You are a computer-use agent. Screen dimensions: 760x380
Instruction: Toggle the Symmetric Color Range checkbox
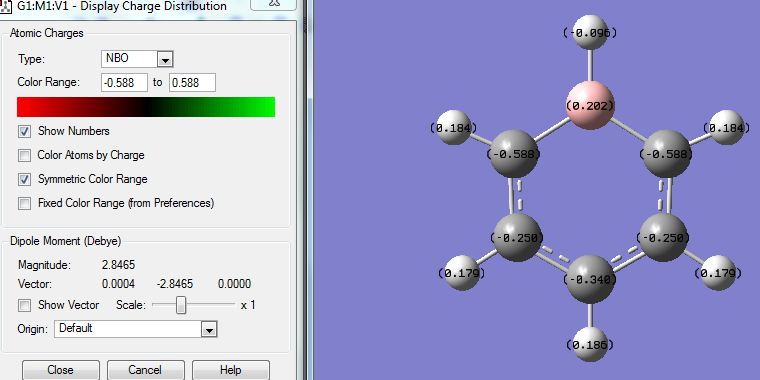coord(24,179)
